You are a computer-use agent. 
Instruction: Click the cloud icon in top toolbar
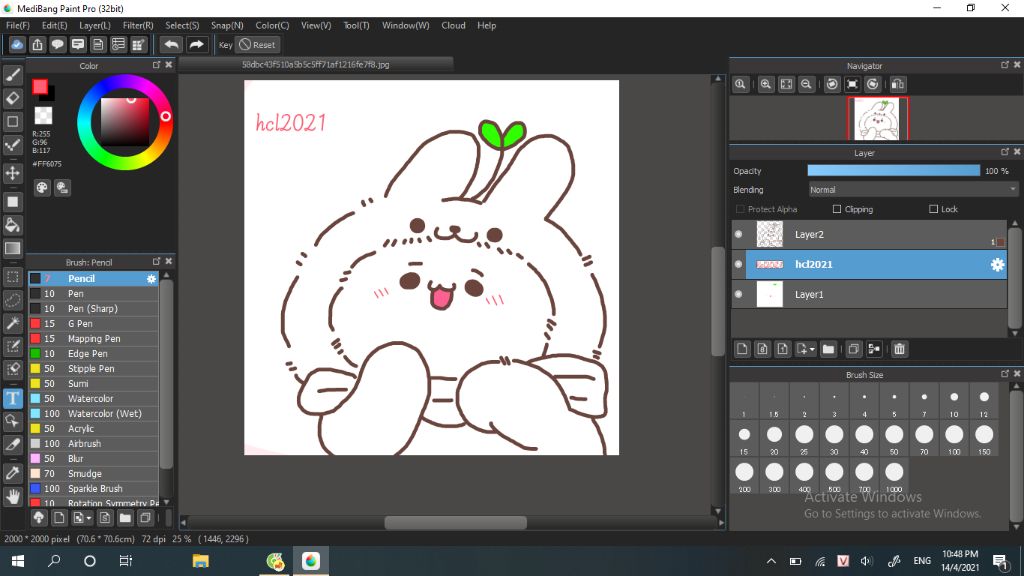pyautogui.click(x=17, y=44)
